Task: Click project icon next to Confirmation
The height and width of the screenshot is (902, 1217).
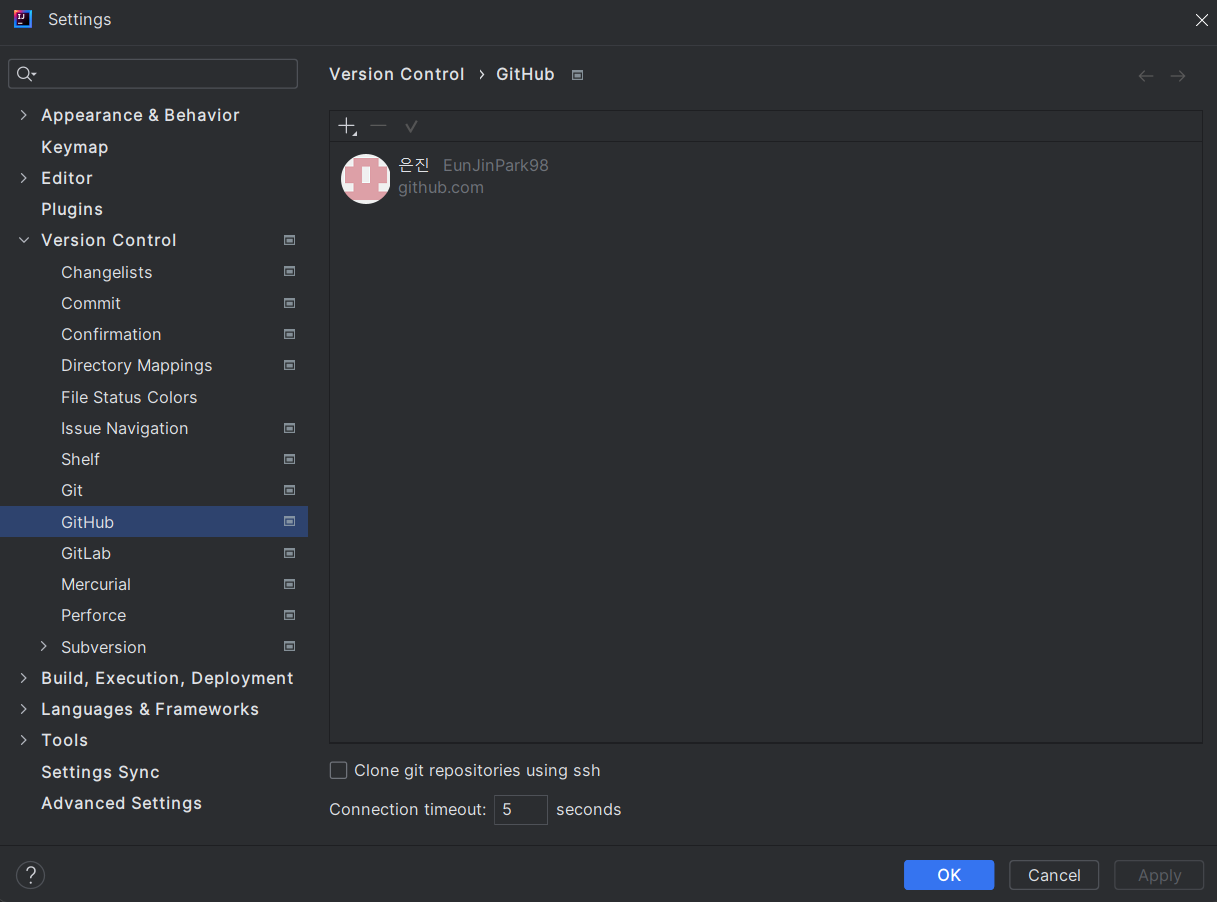Action: point(289,334)
